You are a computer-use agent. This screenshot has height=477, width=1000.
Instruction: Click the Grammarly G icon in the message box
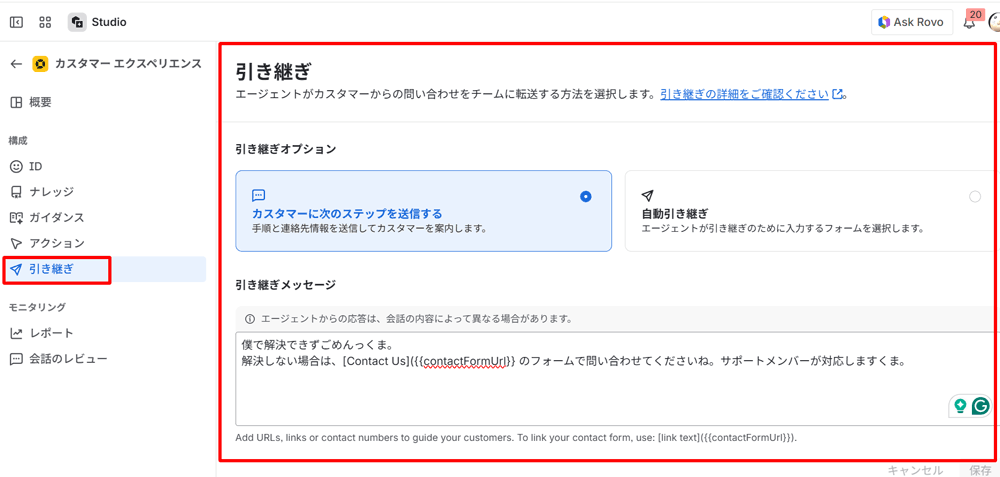(981, 406)
